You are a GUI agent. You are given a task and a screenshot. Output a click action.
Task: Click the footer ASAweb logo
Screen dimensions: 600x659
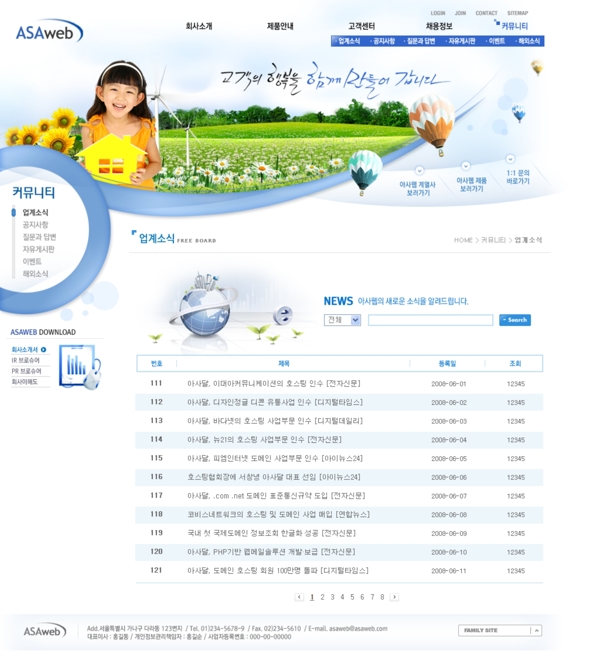pyautogui.click(x=45, y=631)
